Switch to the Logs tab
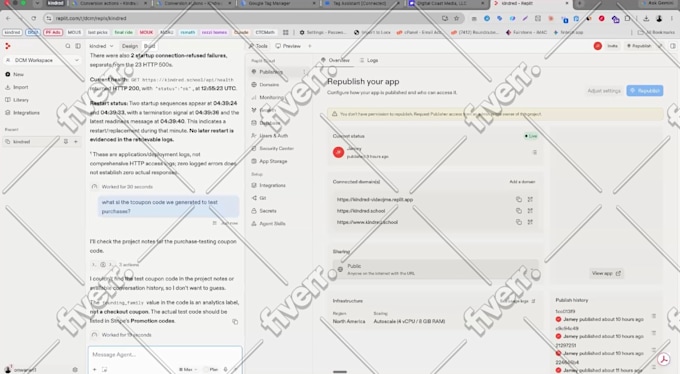Screen dimensions: 680x374 click(x=369, y=60)
